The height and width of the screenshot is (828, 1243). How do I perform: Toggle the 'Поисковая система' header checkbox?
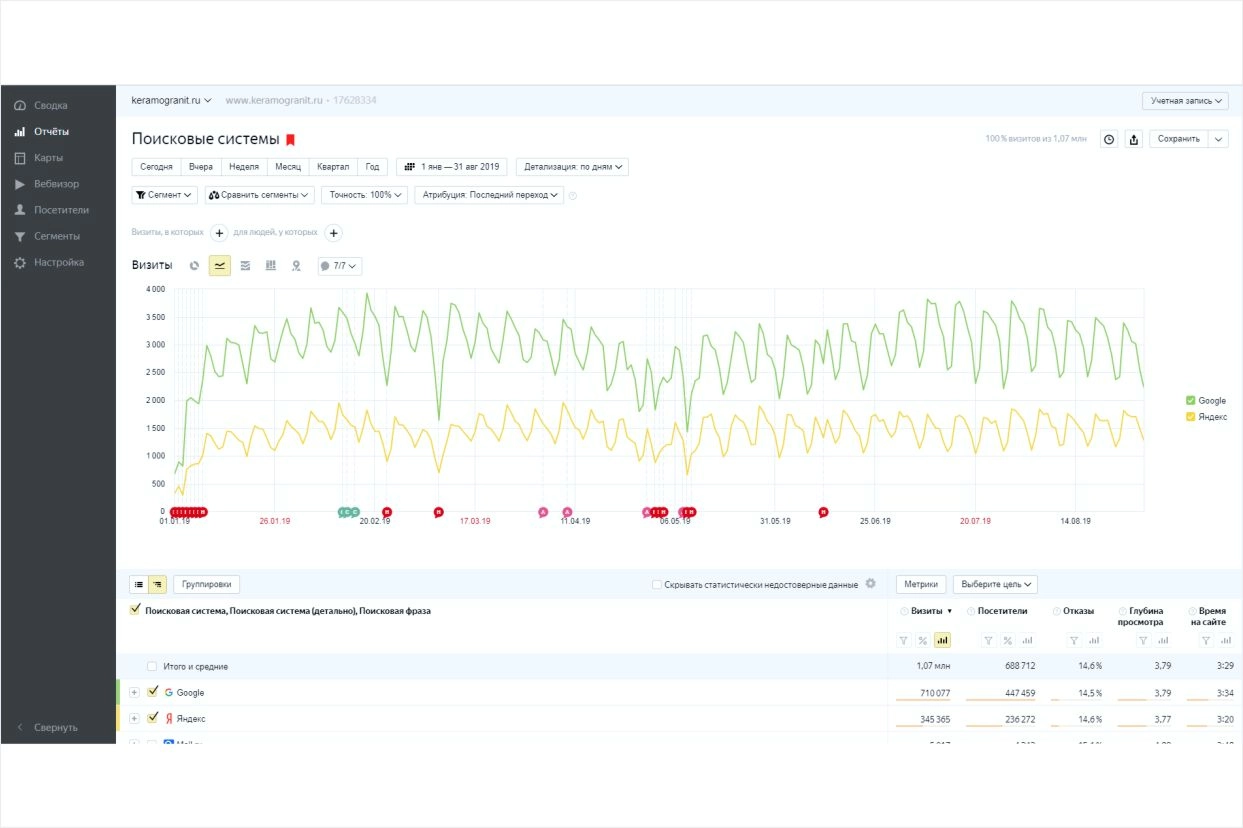tap(136, 610)
